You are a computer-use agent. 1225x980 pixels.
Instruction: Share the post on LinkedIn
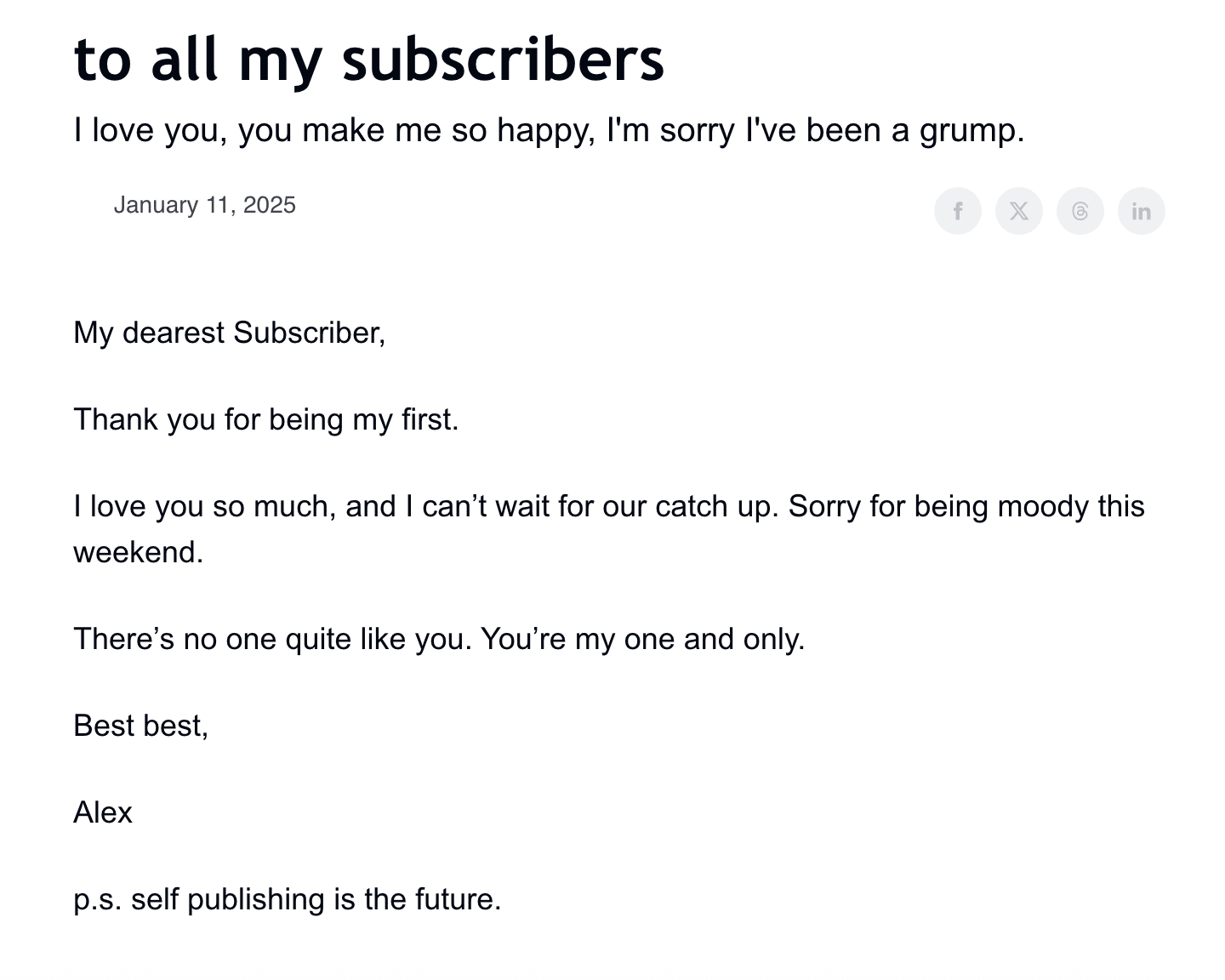point(1141,211)
